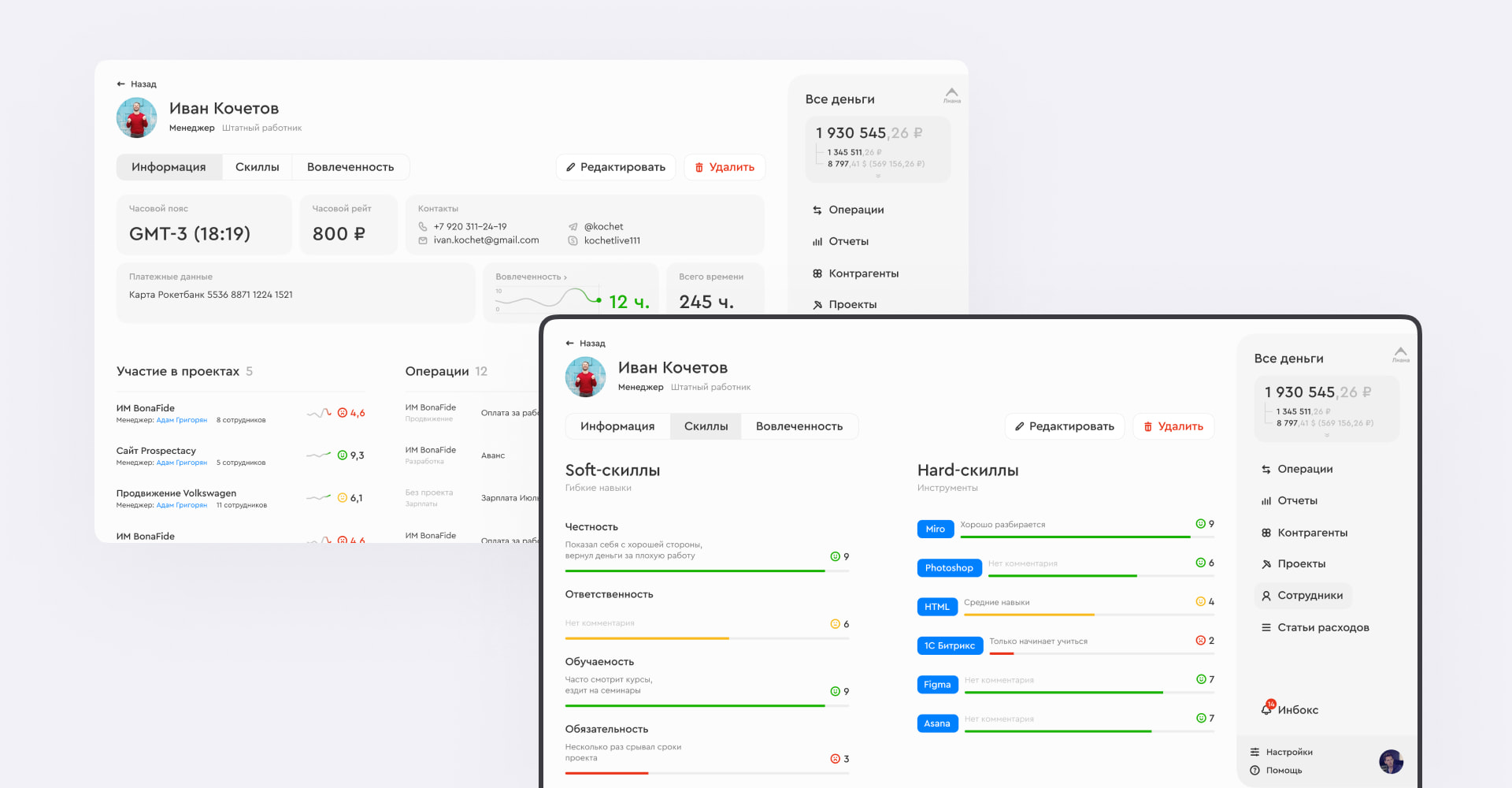
Task: Click the Честность skill progress bar
Action: [x=706, y=571]
